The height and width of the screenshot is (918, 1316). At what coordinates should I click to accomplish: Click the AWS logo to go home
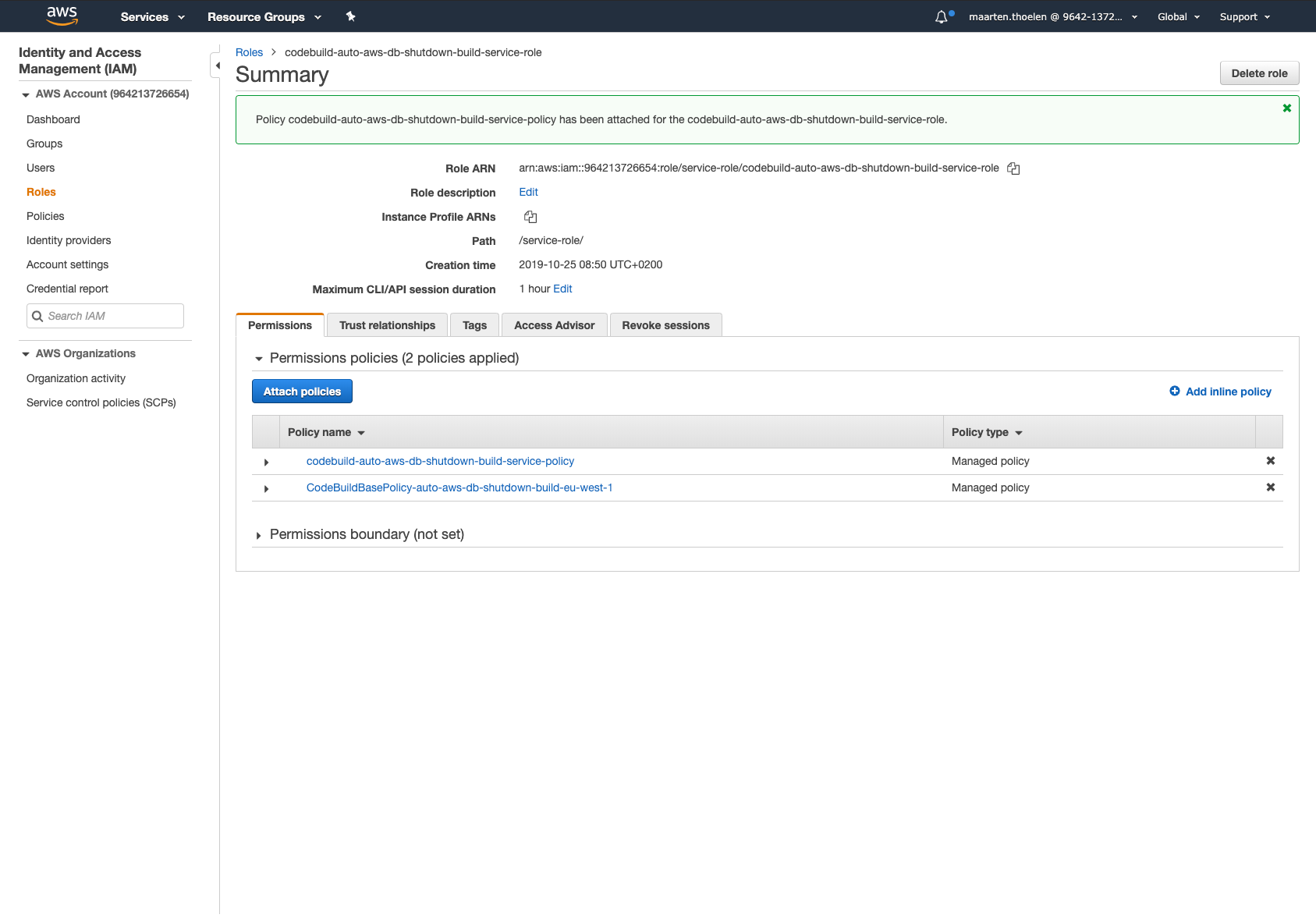[x=62, y=16]
